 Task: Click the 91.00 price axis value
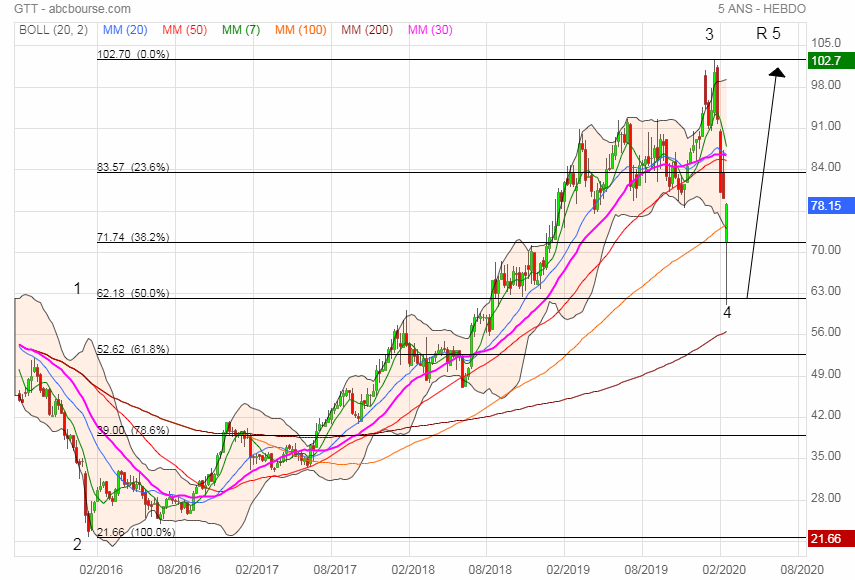click(x=826, y=126)
